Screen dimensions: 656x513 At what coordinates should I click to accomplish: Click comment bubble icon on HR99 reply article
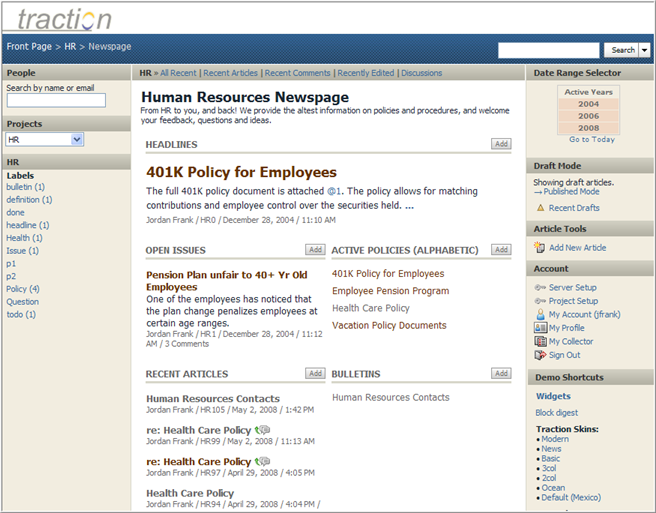pyautogui.click(x=263, y=430)
